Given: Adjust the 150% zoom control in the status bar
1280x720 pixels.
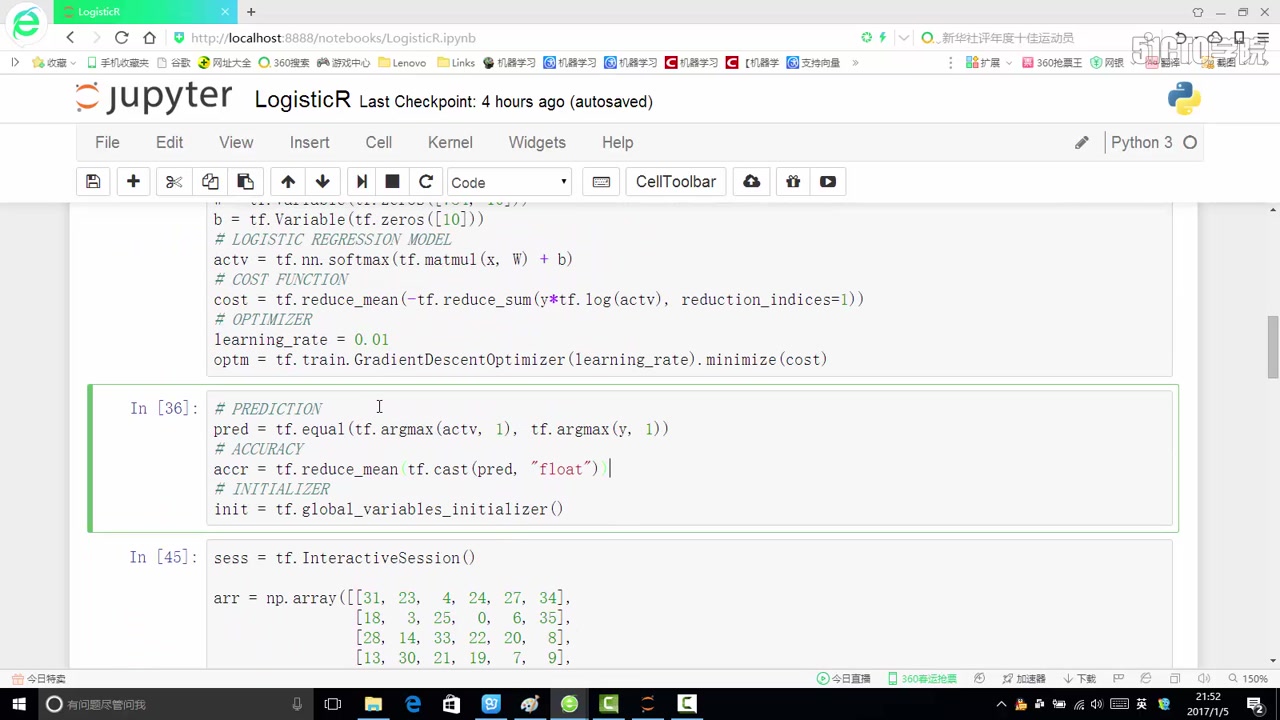Looking at the screenshot, I should pos(1257,678).
